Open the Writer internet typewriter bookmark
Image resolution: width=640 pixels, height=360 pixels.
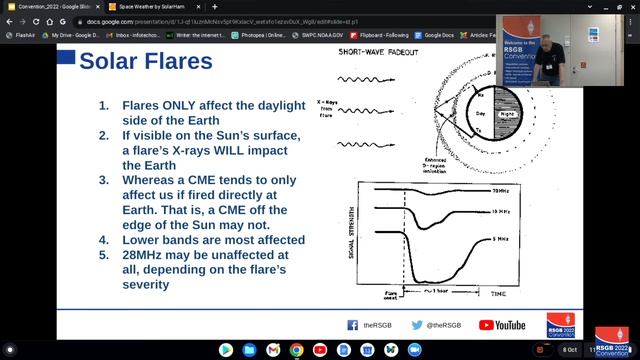click(196, 36)
